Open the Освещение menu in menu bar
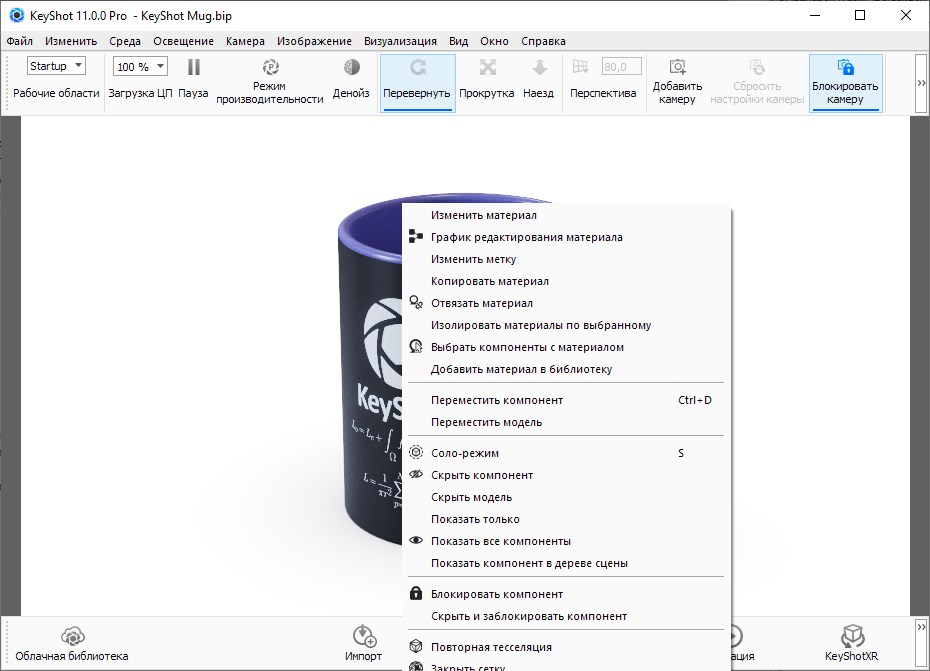 (x=183, y=41)
